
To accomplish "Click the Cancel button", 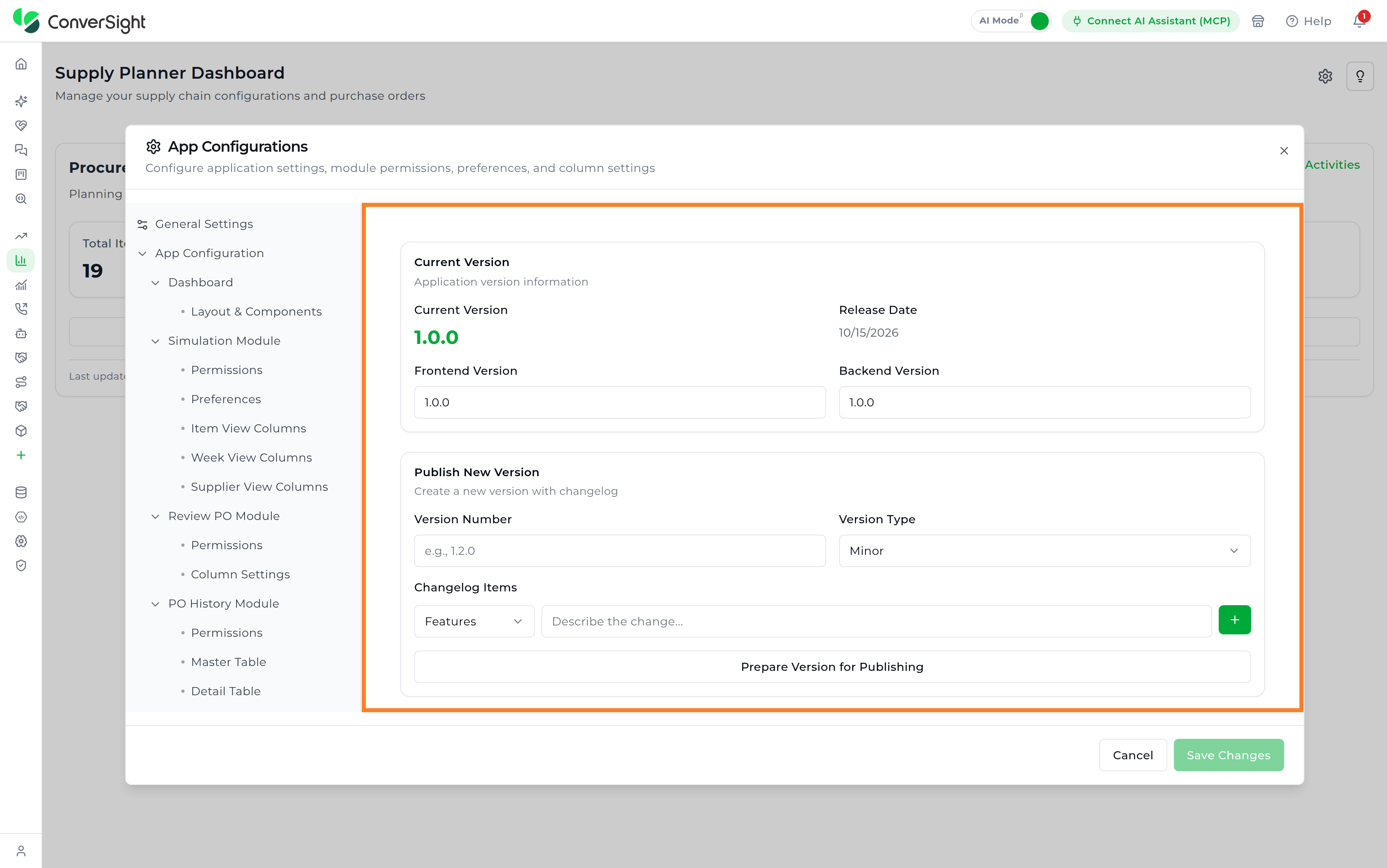I will (x=1133, y=755).
